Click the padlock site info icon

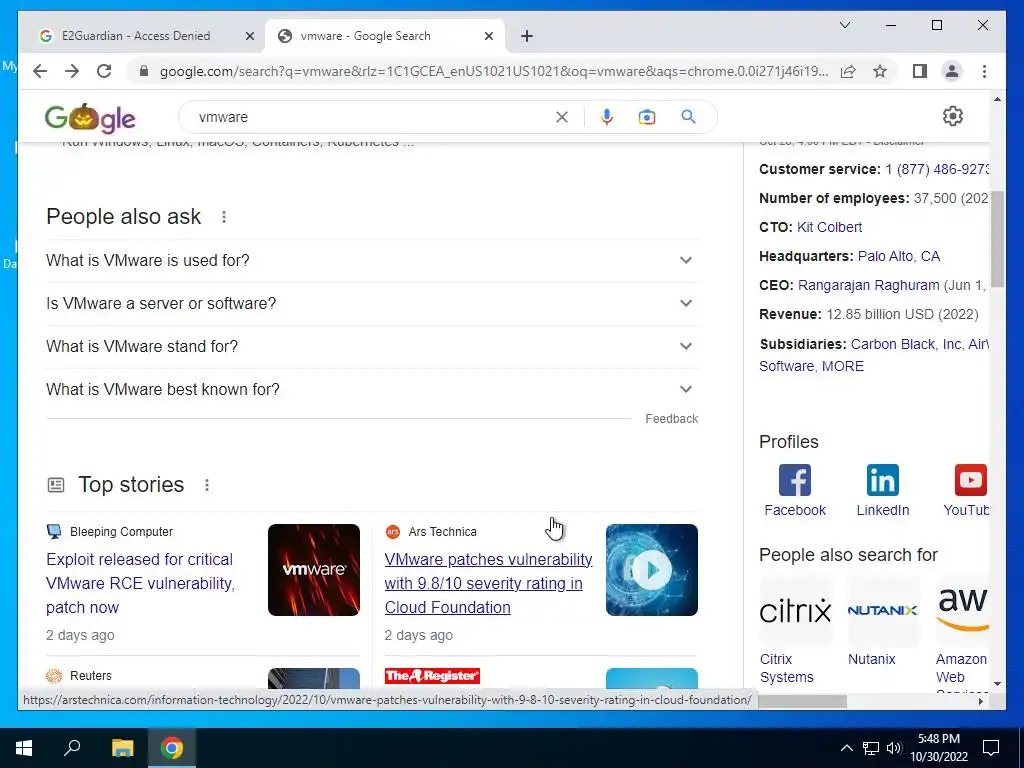click(144, 71)
